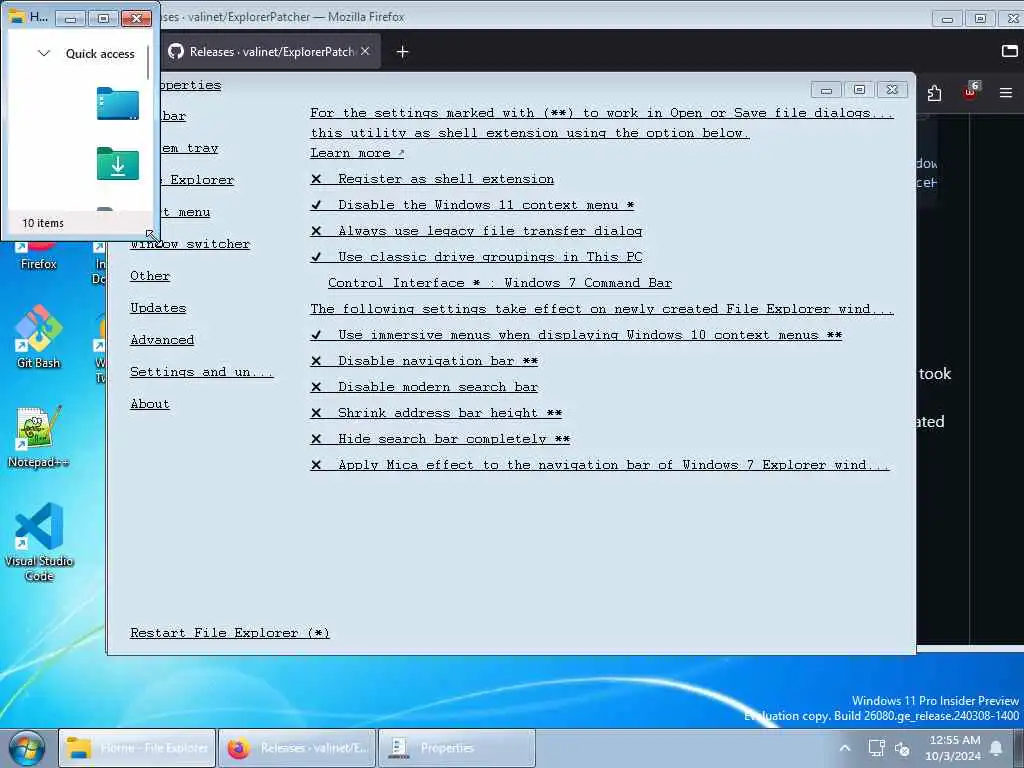This screenshot has height=768, width=1024.
Task: Toggle Disable navigation bar option
Action: 424,361
